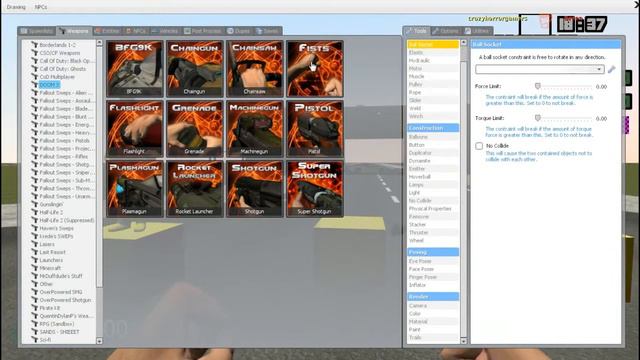
Task: Enable the No Collide checkbox
Action: [479, 146]
